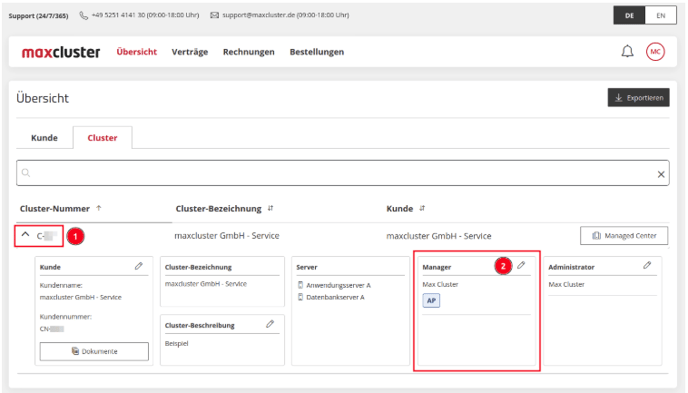The image size is (688, 393).
Task: Clear the search field with X icon
Action: 661,174
